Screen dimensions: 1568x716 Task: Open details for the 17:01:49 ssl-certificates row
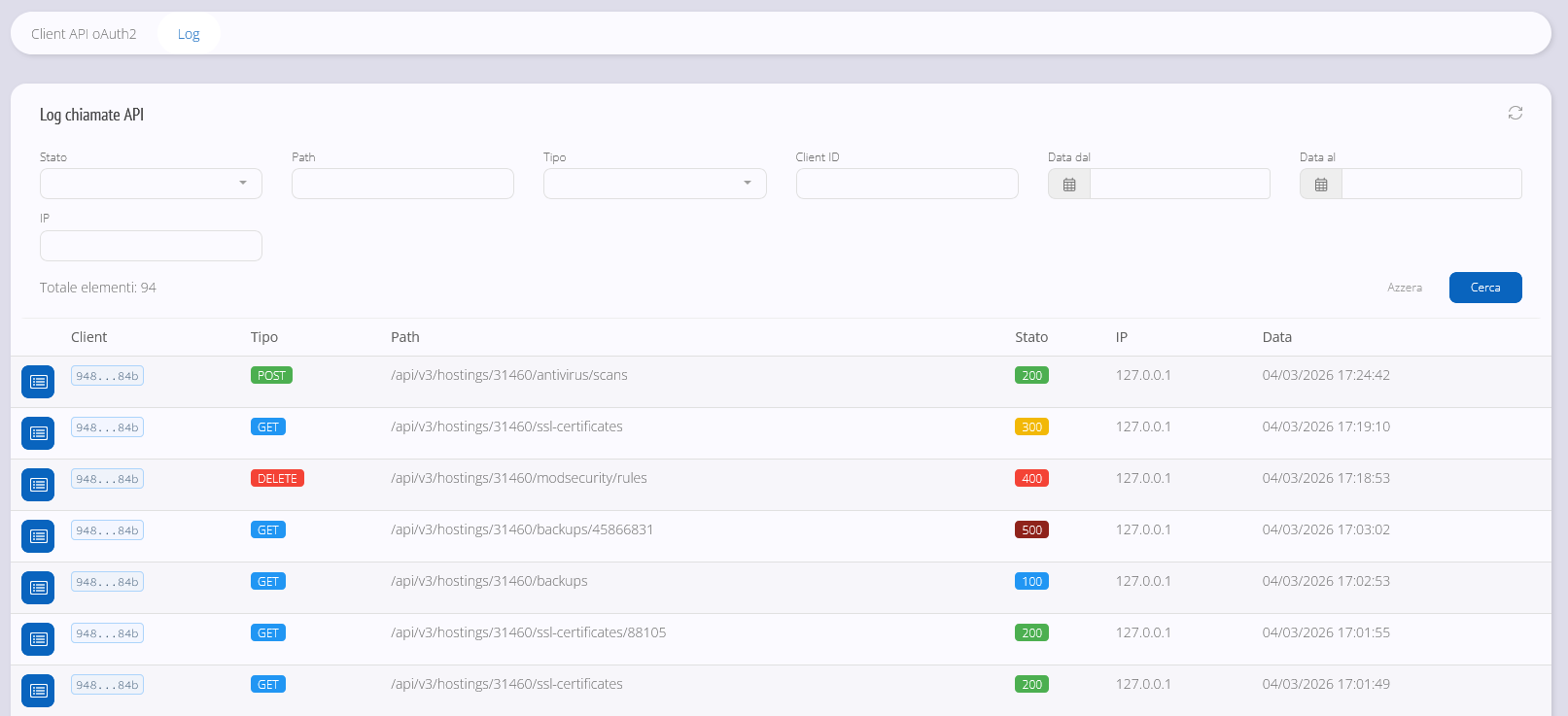coord(38,691)
